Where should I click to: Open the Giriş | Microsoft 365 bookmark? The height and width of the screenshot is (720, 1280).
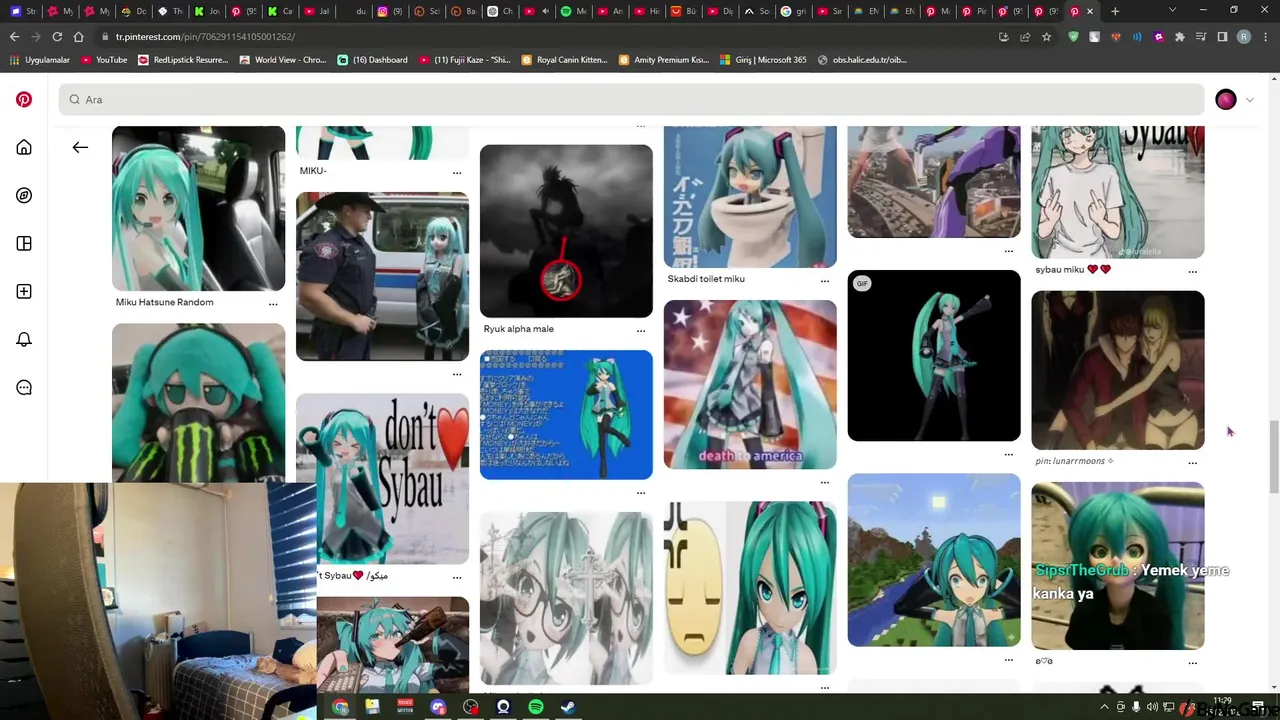[762, 60]
